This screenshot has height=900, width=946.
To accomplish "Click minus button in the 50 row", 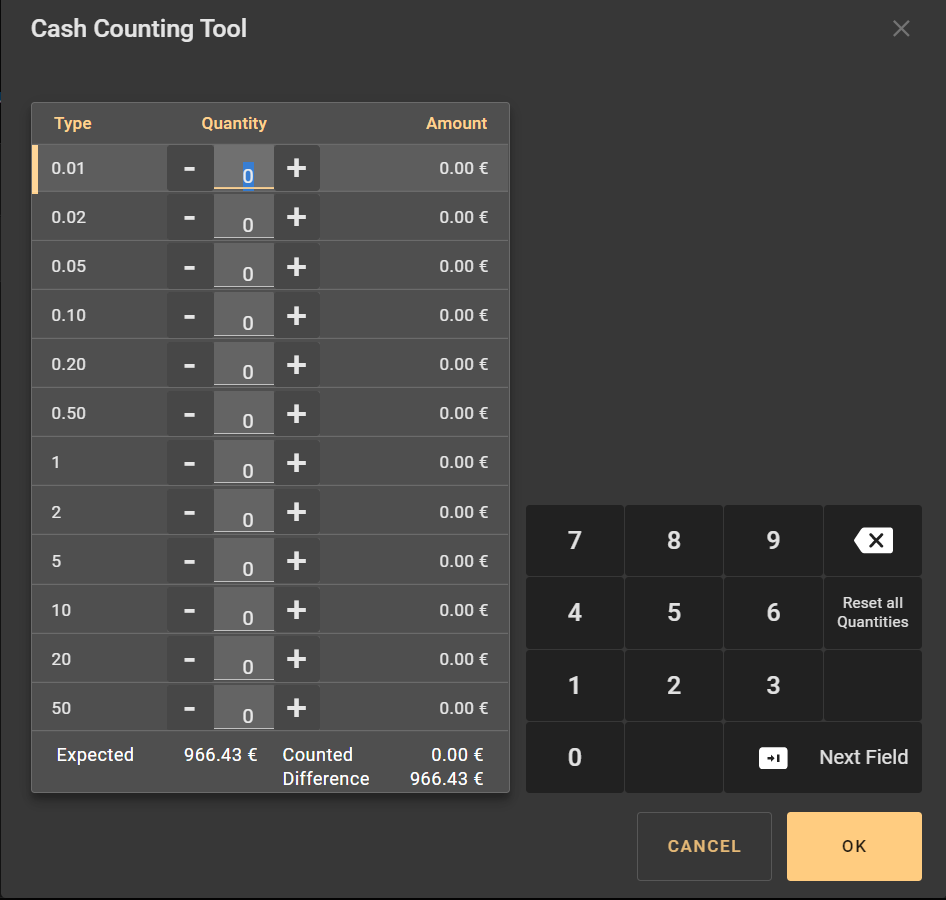I will tap(190, 708).
